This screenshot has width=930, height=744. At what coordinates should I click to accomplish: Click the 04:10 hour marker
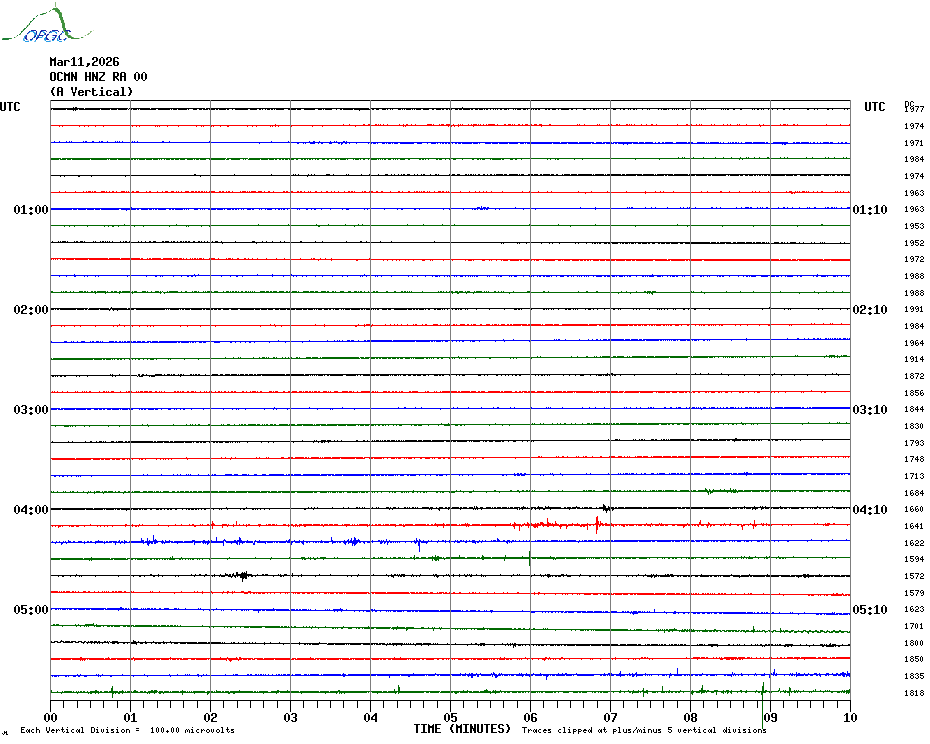pyautogui.click(x=869, y=510)
